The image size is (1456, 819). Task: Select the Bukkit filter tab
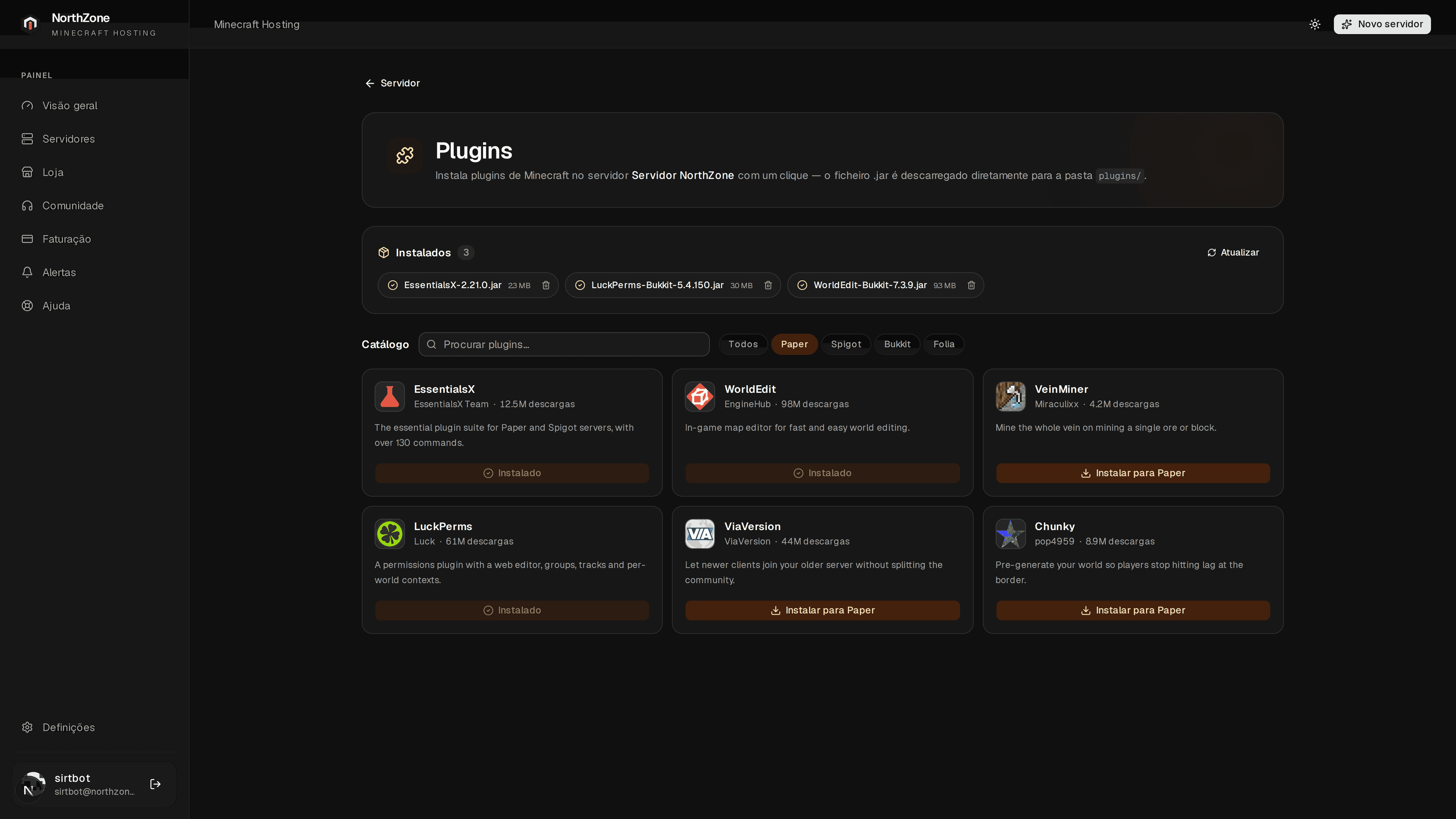[x=897, y=344]
